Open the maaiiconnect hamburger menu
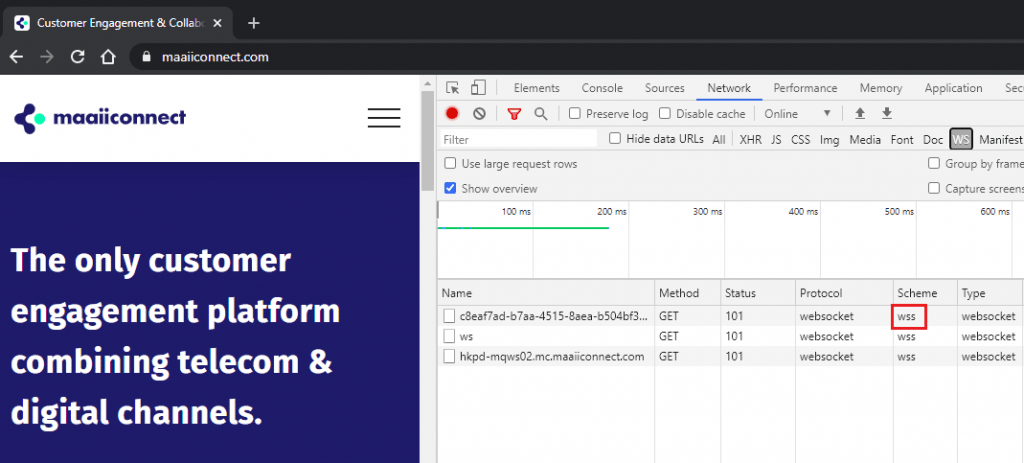The image size is (1024, 463). click(384, 118)
